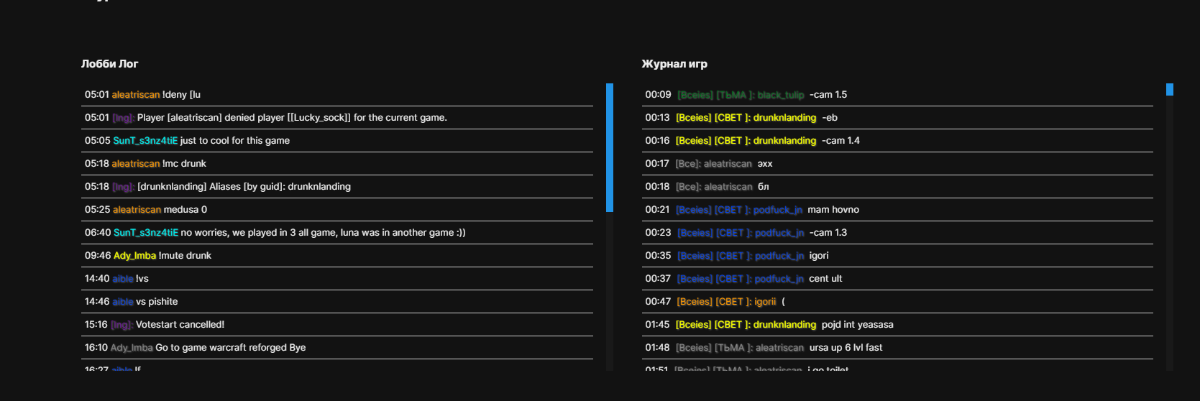Click the Lobby Log scrollbar thumb
Screen dimensions: 1200x401
[609, 147]
